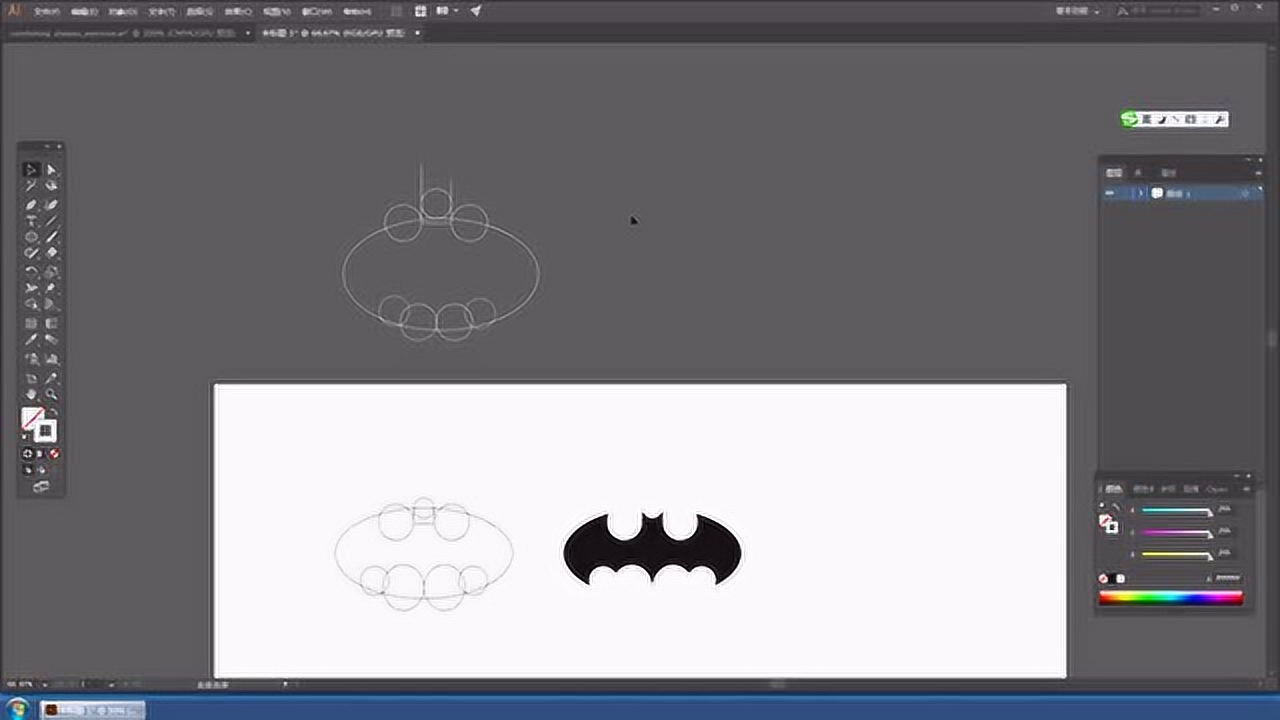This screenshot has width=1280, height=720.
Task: Open the View menu
Action: pos(277,11)
